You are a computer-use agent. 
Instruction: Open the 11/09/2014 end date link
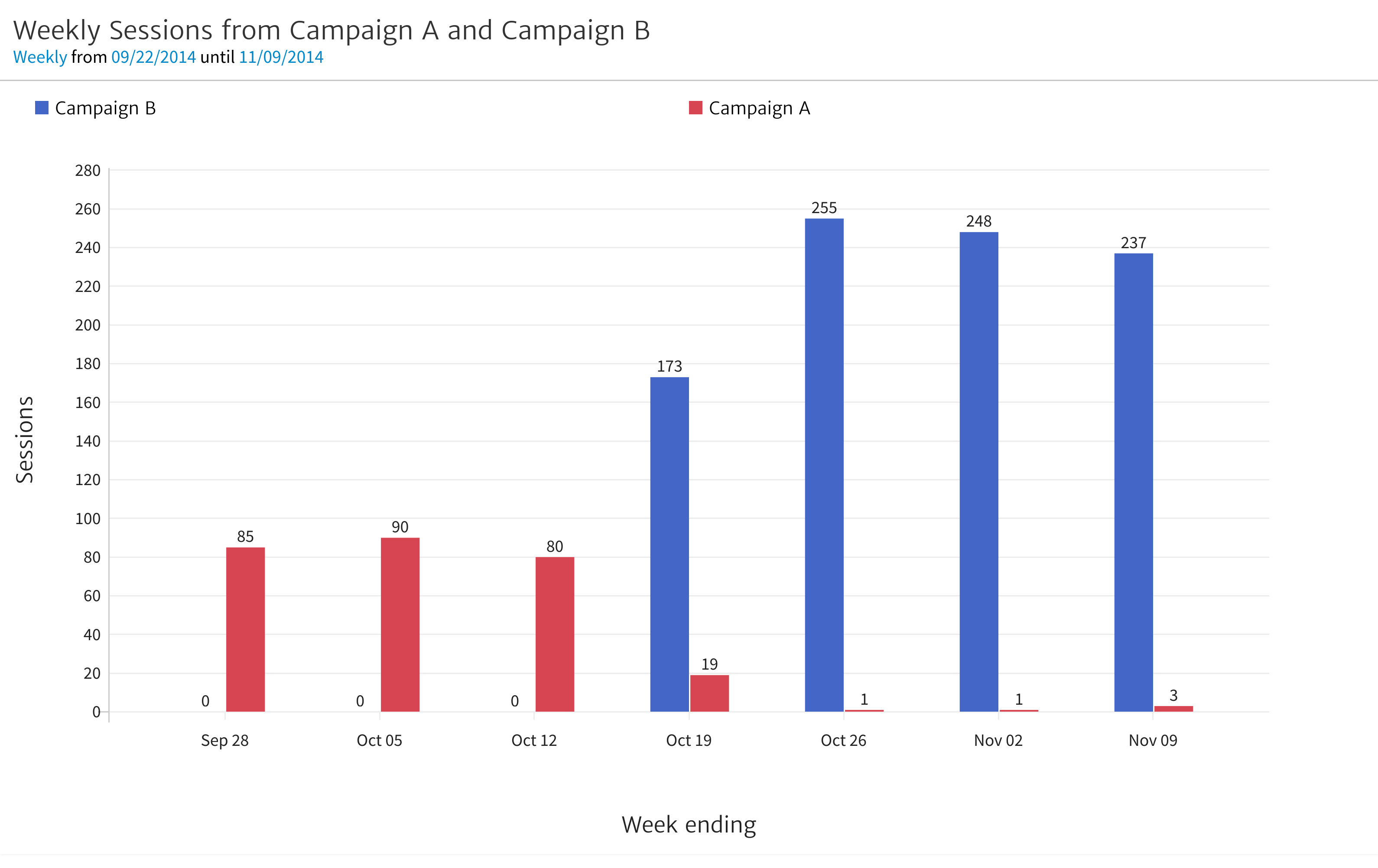pos(281,57)
